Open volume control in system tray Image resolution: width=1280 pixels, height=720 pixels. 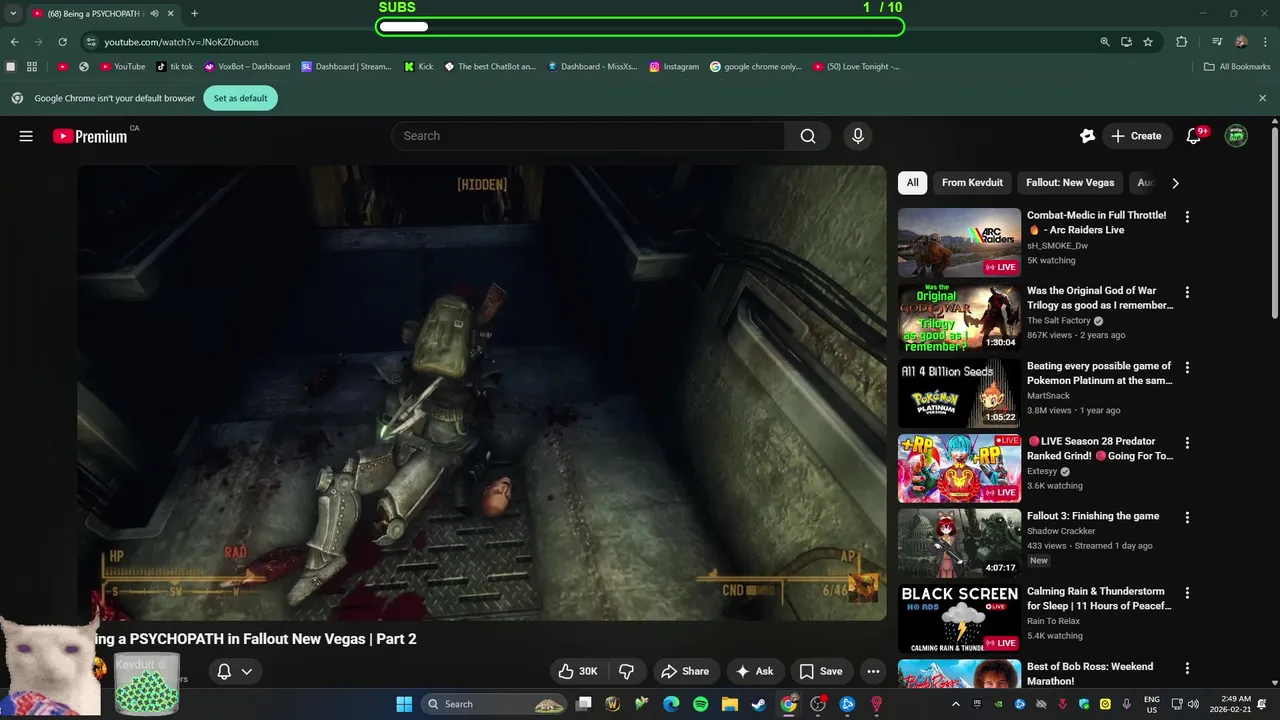pos(1193,704)
